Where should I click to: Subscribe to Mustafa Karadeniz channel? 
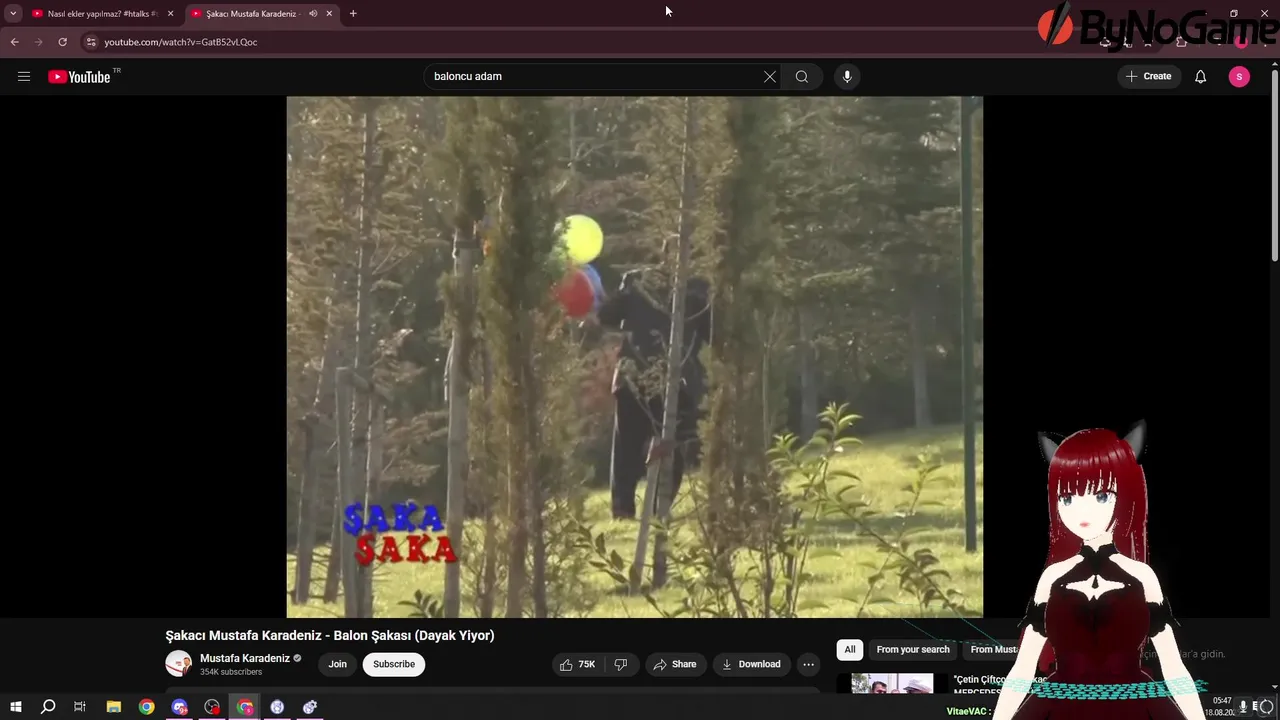pyautogui.click(x=394, y=664)
